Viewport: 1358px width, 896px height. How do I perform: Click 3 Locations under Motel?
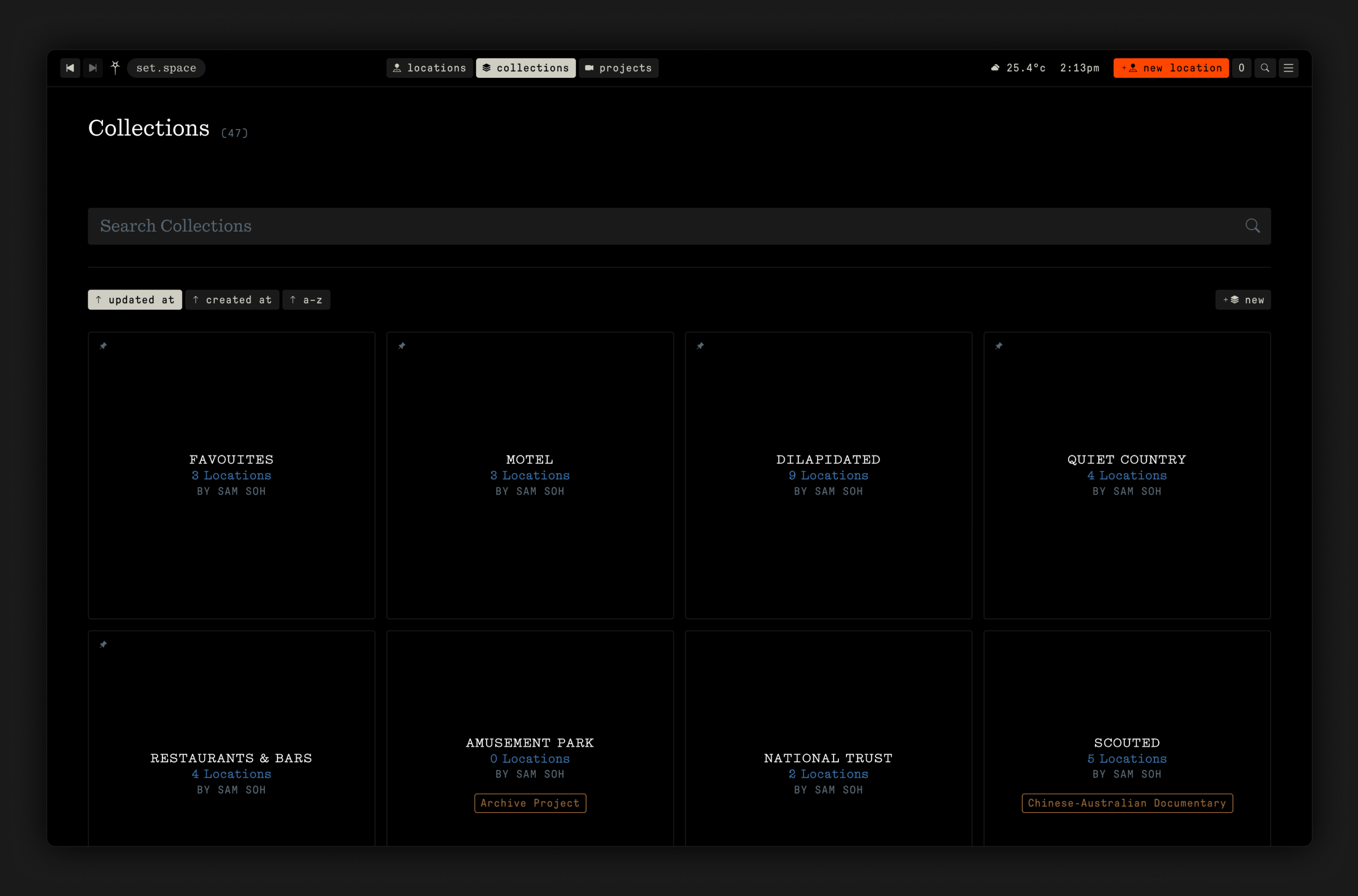tap(530, 475)
